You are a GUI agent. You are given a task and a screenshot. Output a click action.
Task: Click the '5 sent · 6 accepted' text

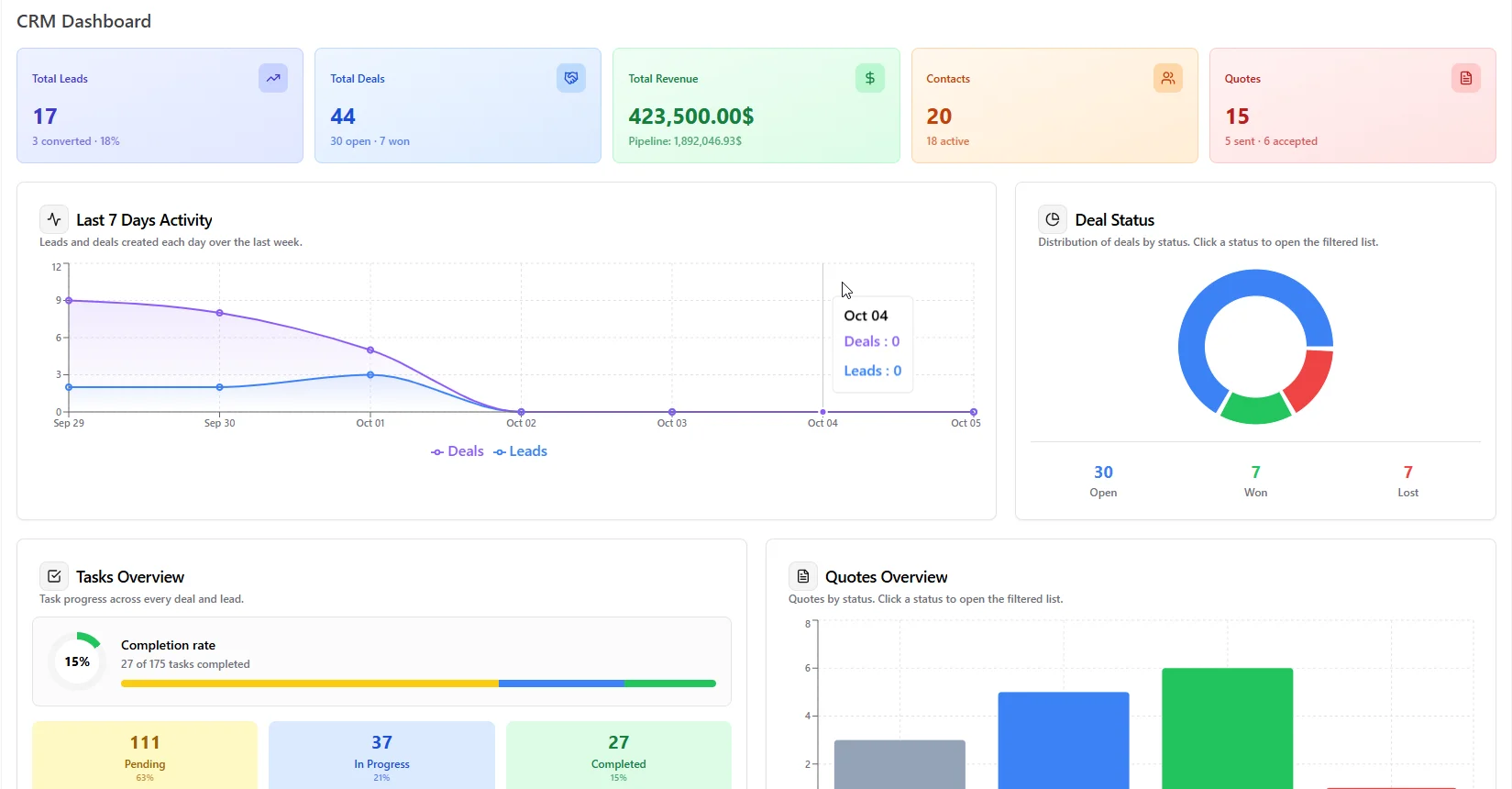pos(1271,141)
